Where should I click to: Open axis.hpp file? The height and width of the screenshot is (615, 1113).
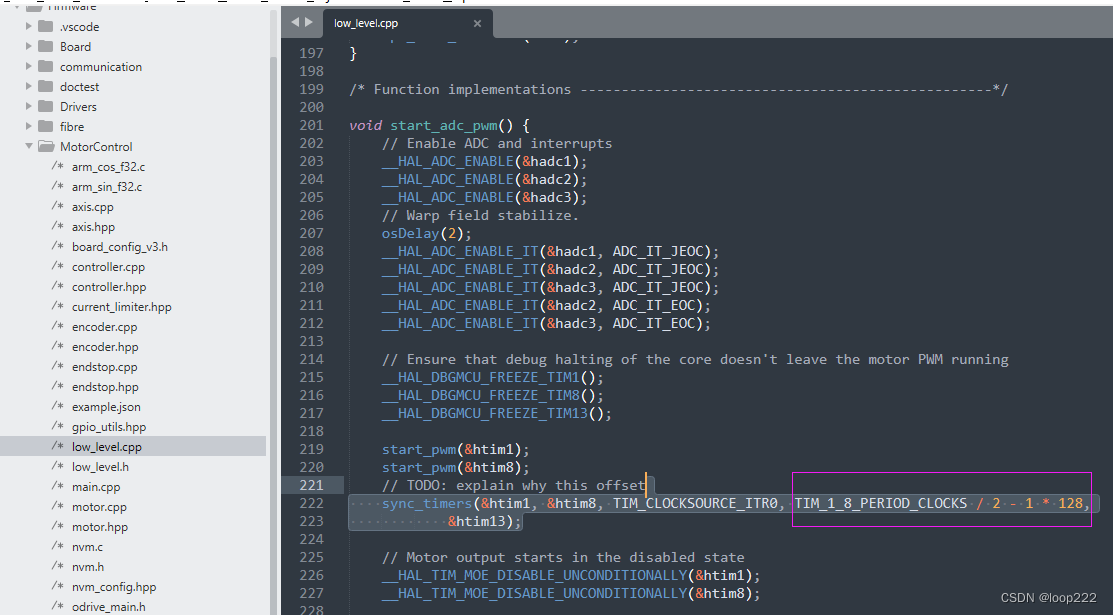pos(93,227)
